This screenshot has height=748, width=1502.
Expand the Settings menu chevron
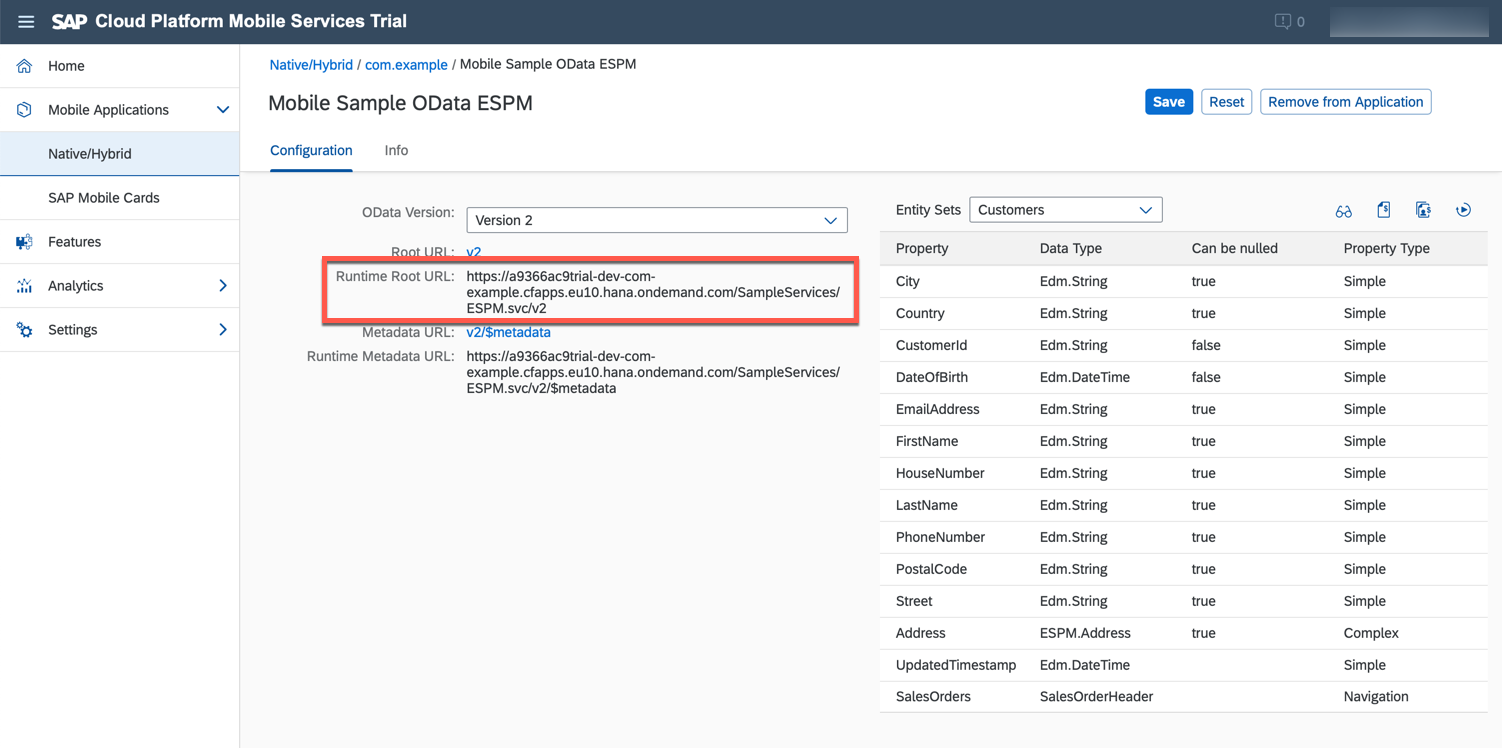[x=223, y=330]
